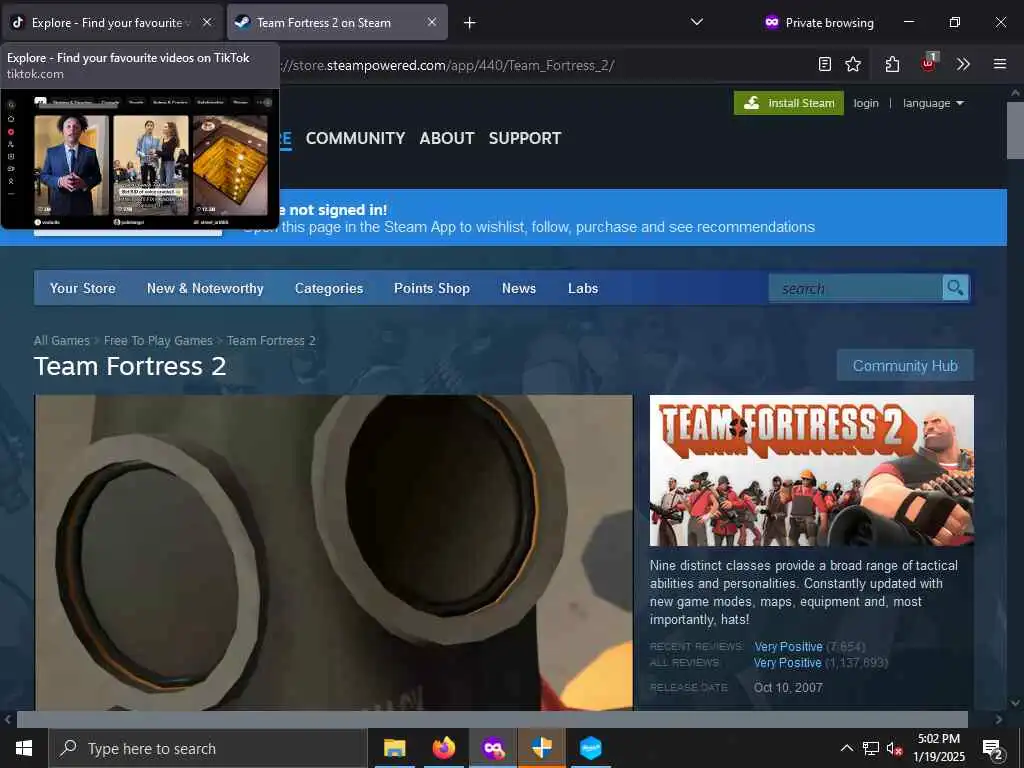Screen dimensions: 1024x768
Task: Open the COMMUNITY menu
Action: (355, 138)
